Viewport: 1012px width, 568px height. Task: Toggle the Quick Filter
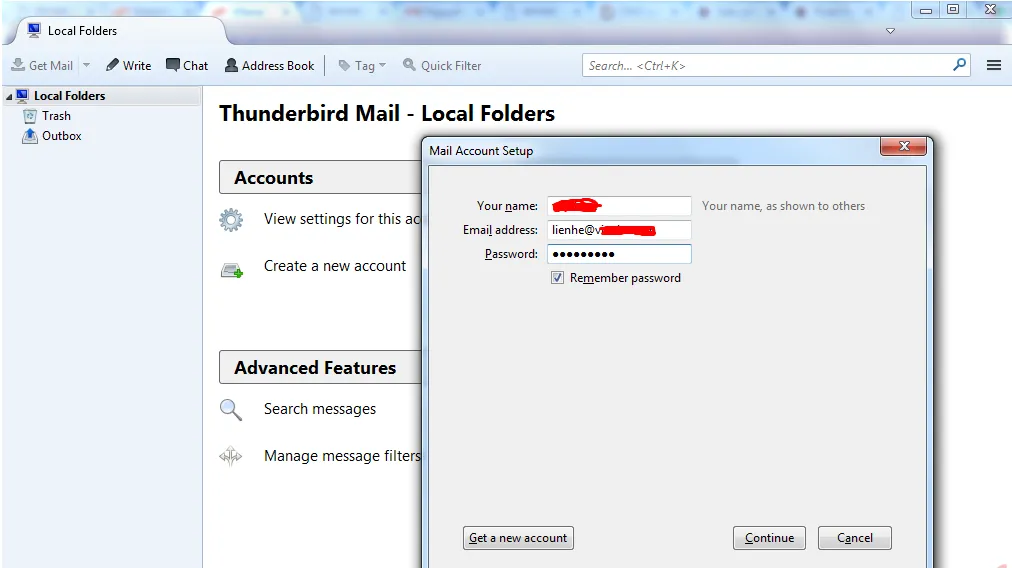click(442, 65)
